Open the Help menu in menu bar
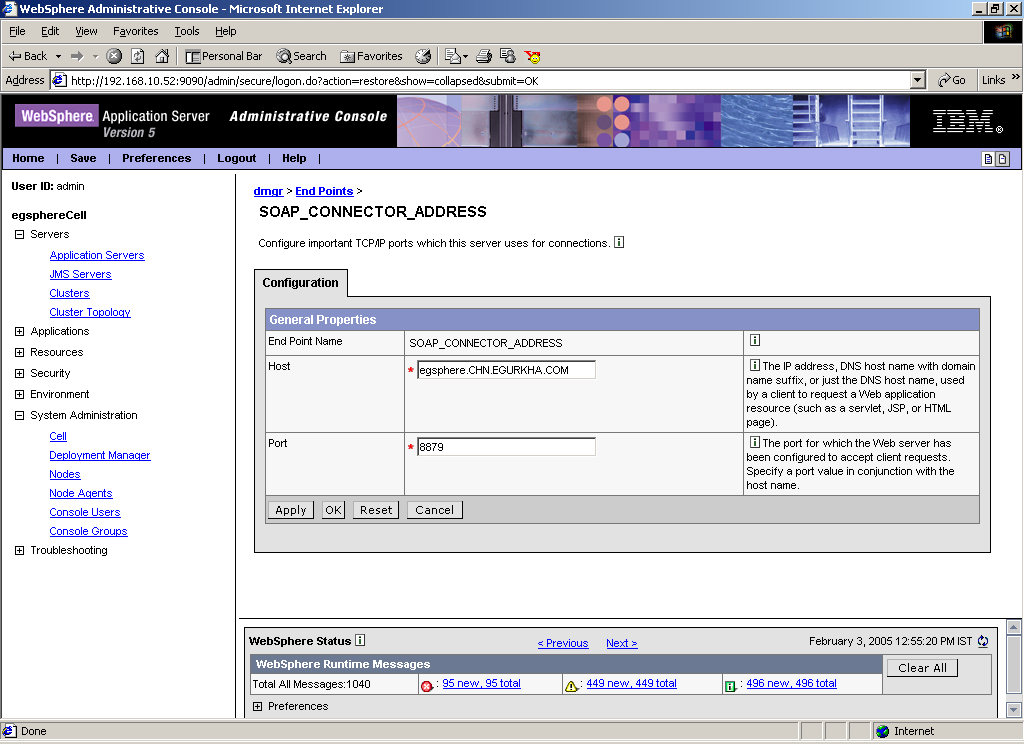Image resolution: width=1024 pixels, height=744 pixels. 226,31
